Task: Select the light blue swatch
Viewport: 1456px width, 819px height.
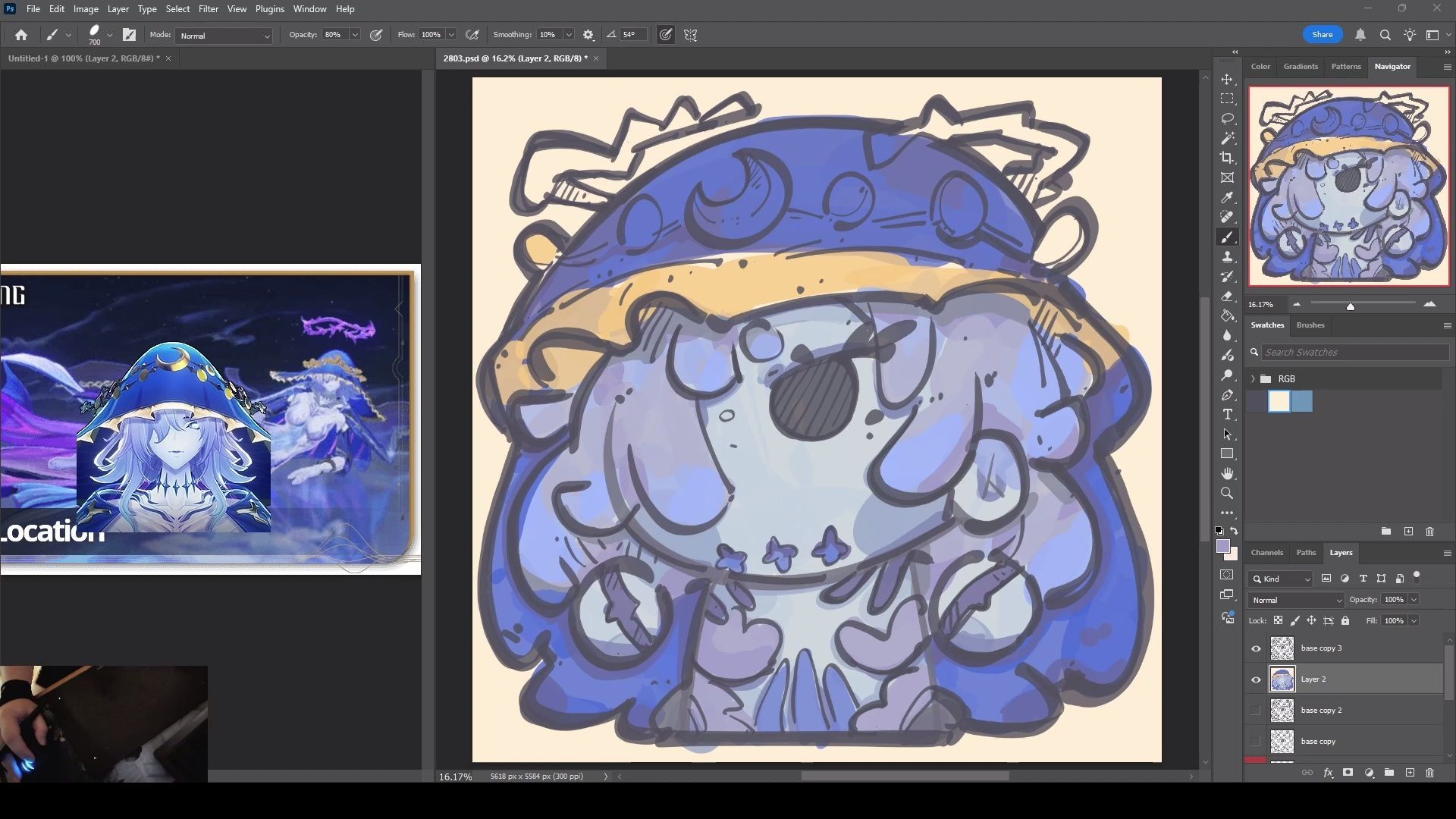Action: click(1301, 401)
